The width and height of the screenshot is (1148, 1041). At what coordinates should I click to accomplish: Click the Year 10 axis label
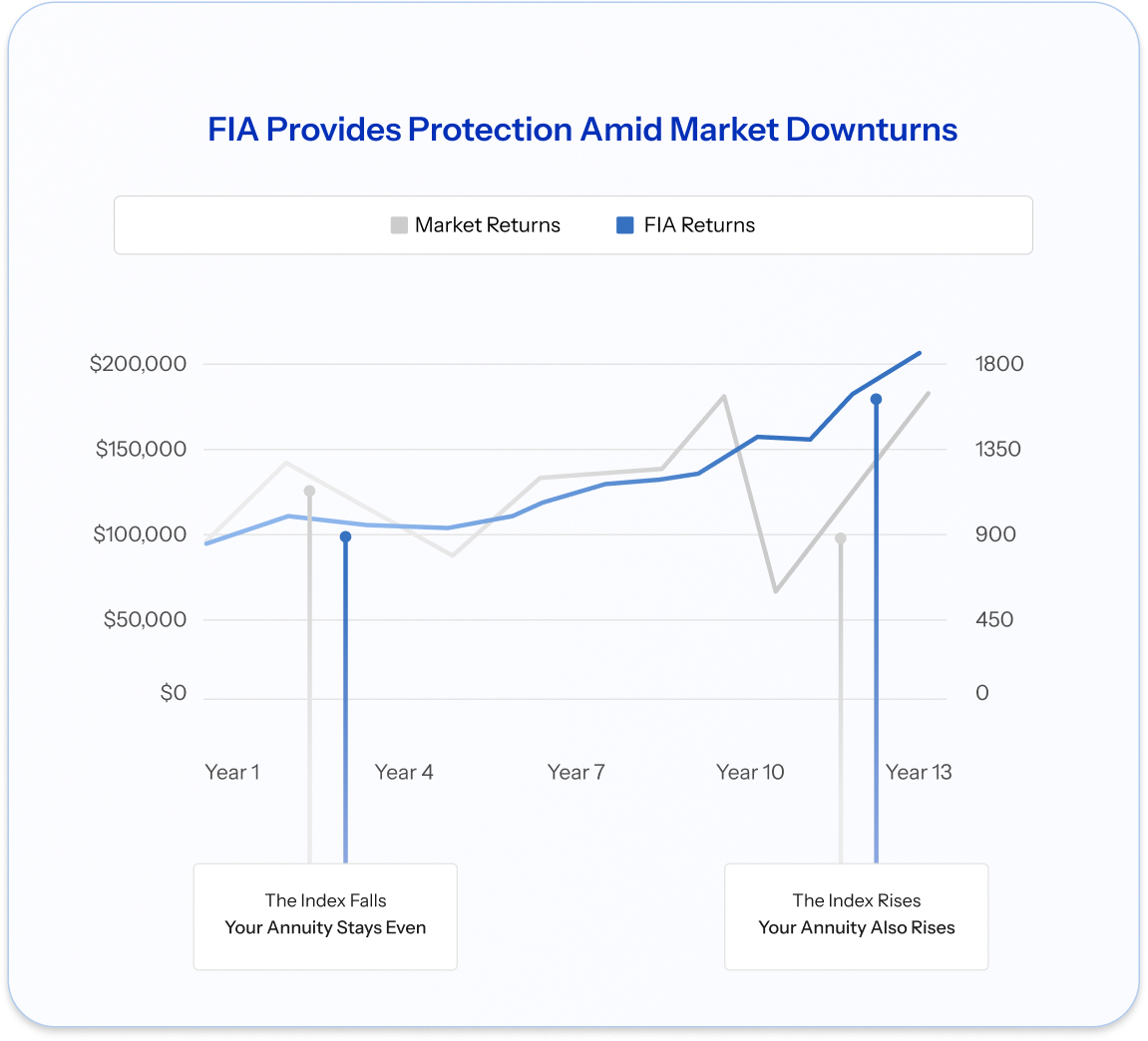(x=750, y=772)
